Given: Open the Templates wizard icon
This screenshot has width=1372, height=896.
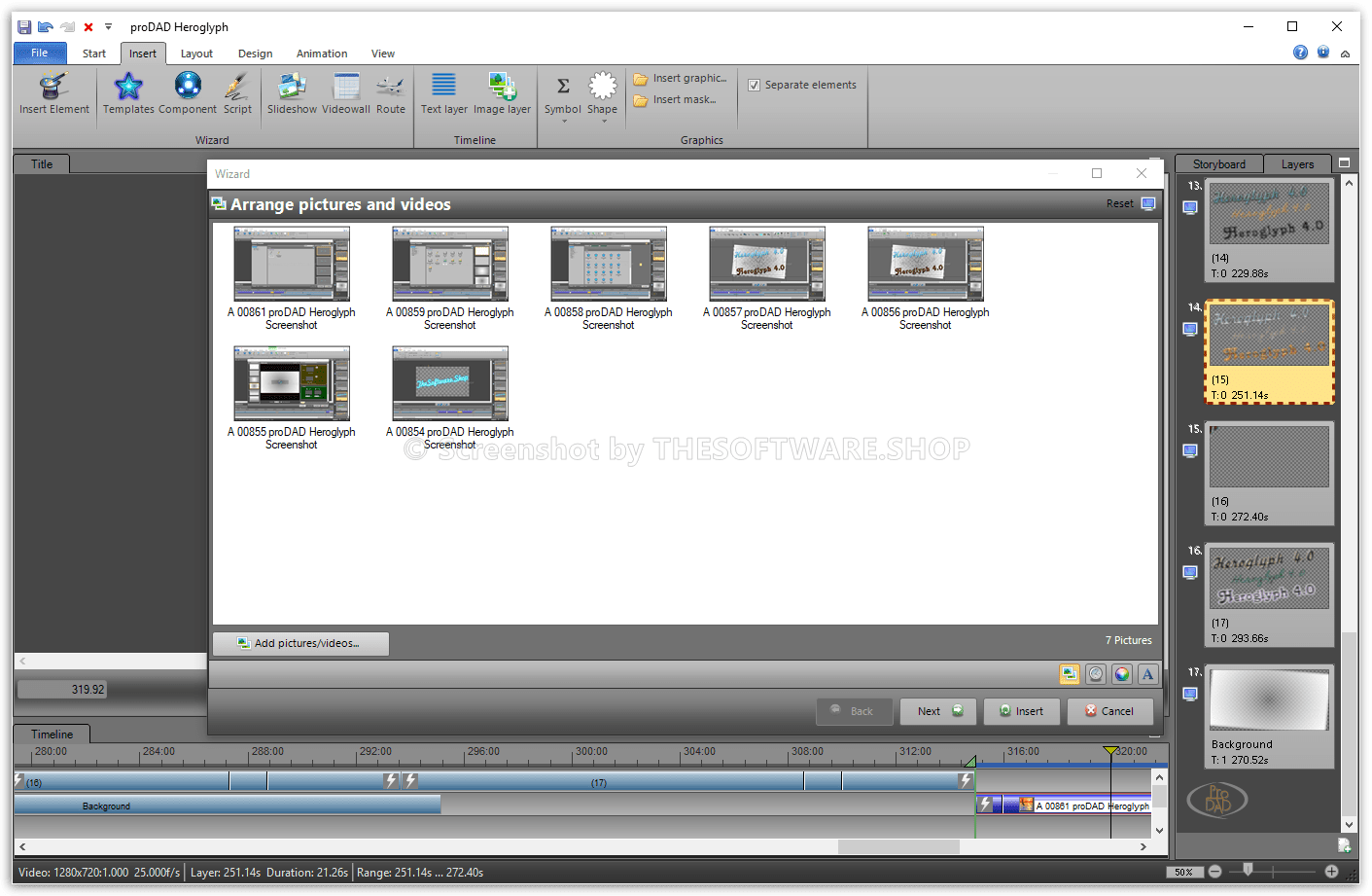Looking at the screenshot, I should pyautogui.click(x=128, y=90).
